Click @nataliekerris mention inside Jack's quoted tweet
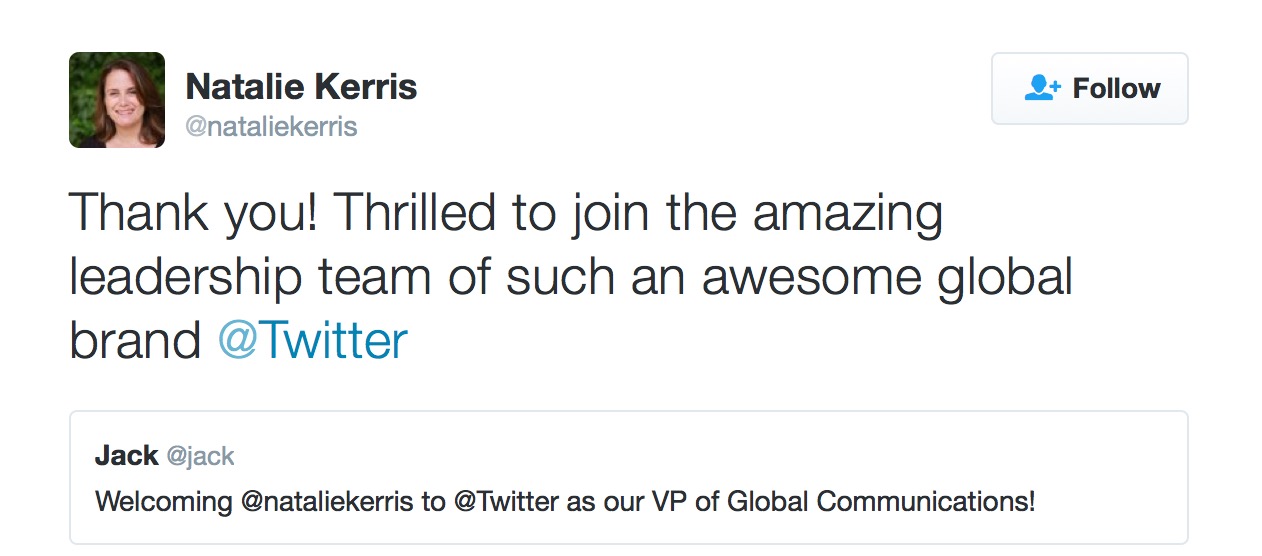 (326, 501)
